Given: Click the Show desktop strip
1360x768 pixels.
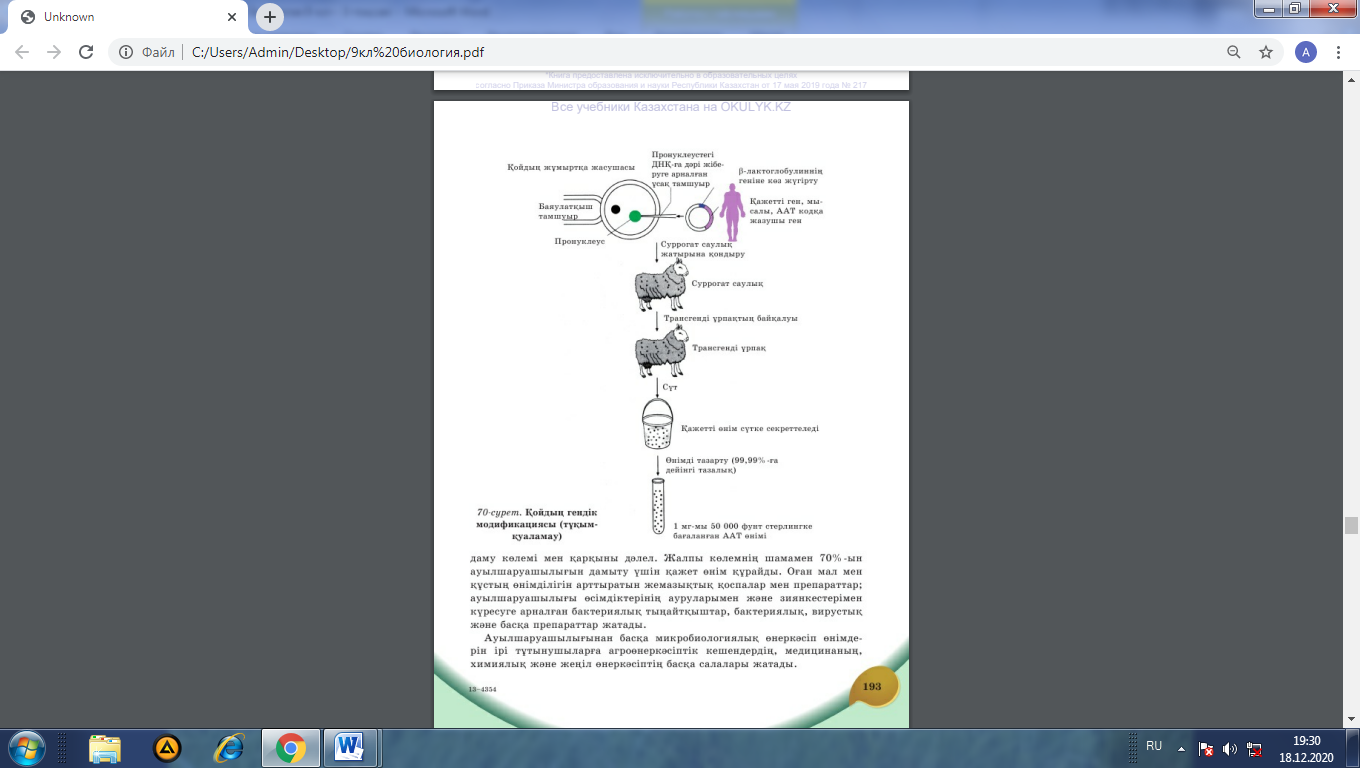Looking at the screenshot, I should (x=1353, y=748).
